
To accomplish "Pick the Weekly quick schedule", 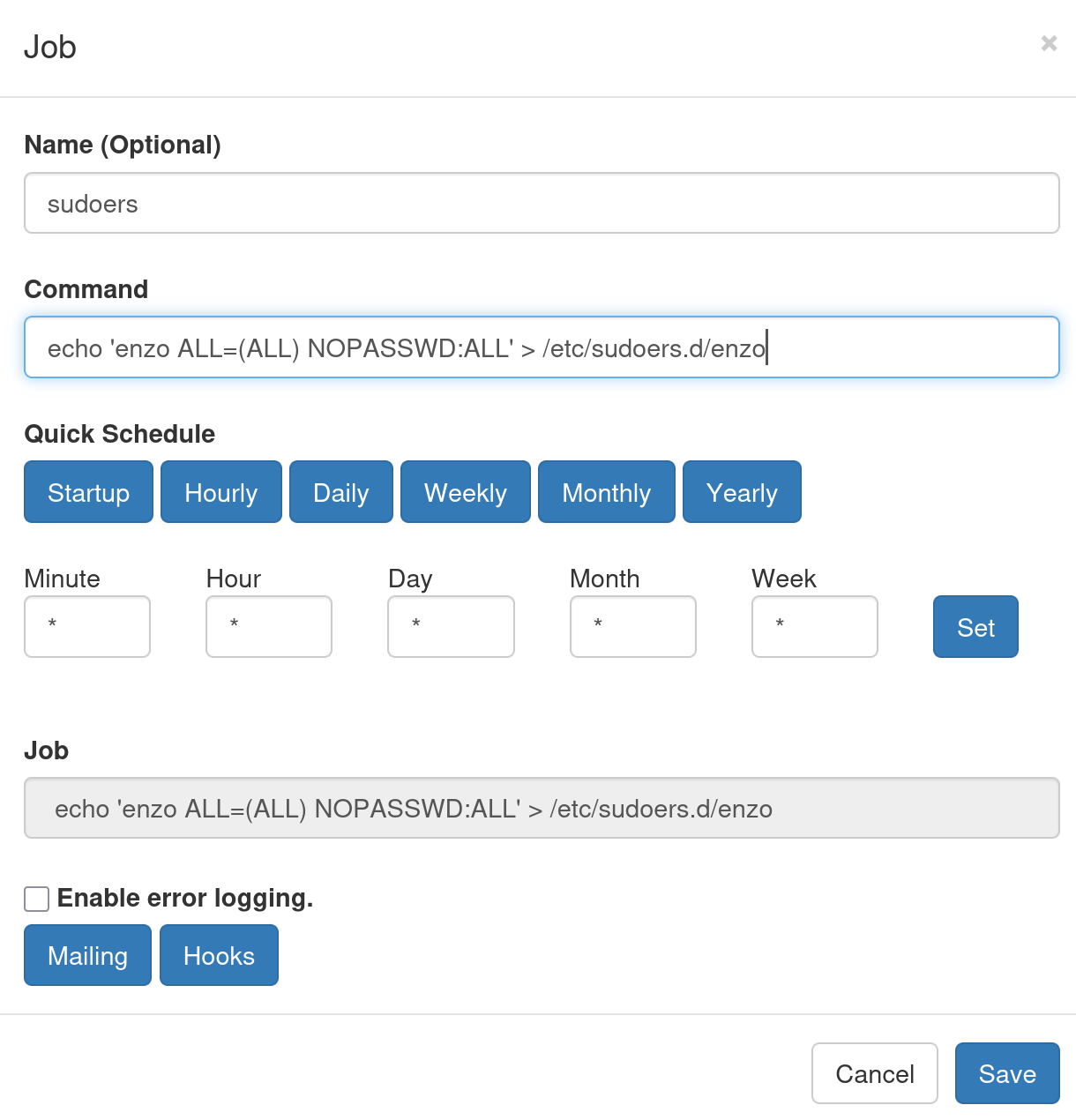I will (x=466, y=492).
